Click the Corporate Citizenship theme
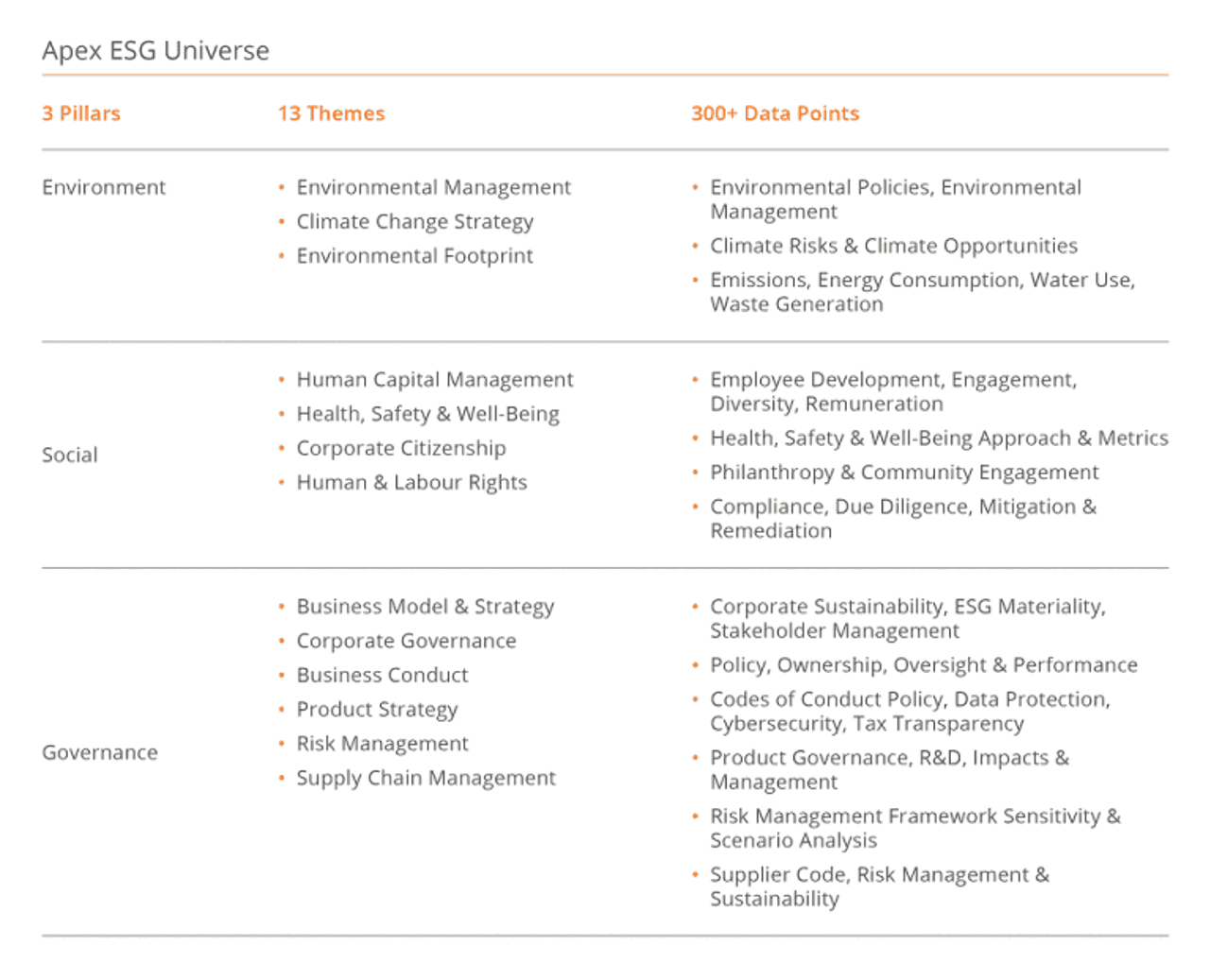 point(401,448)
